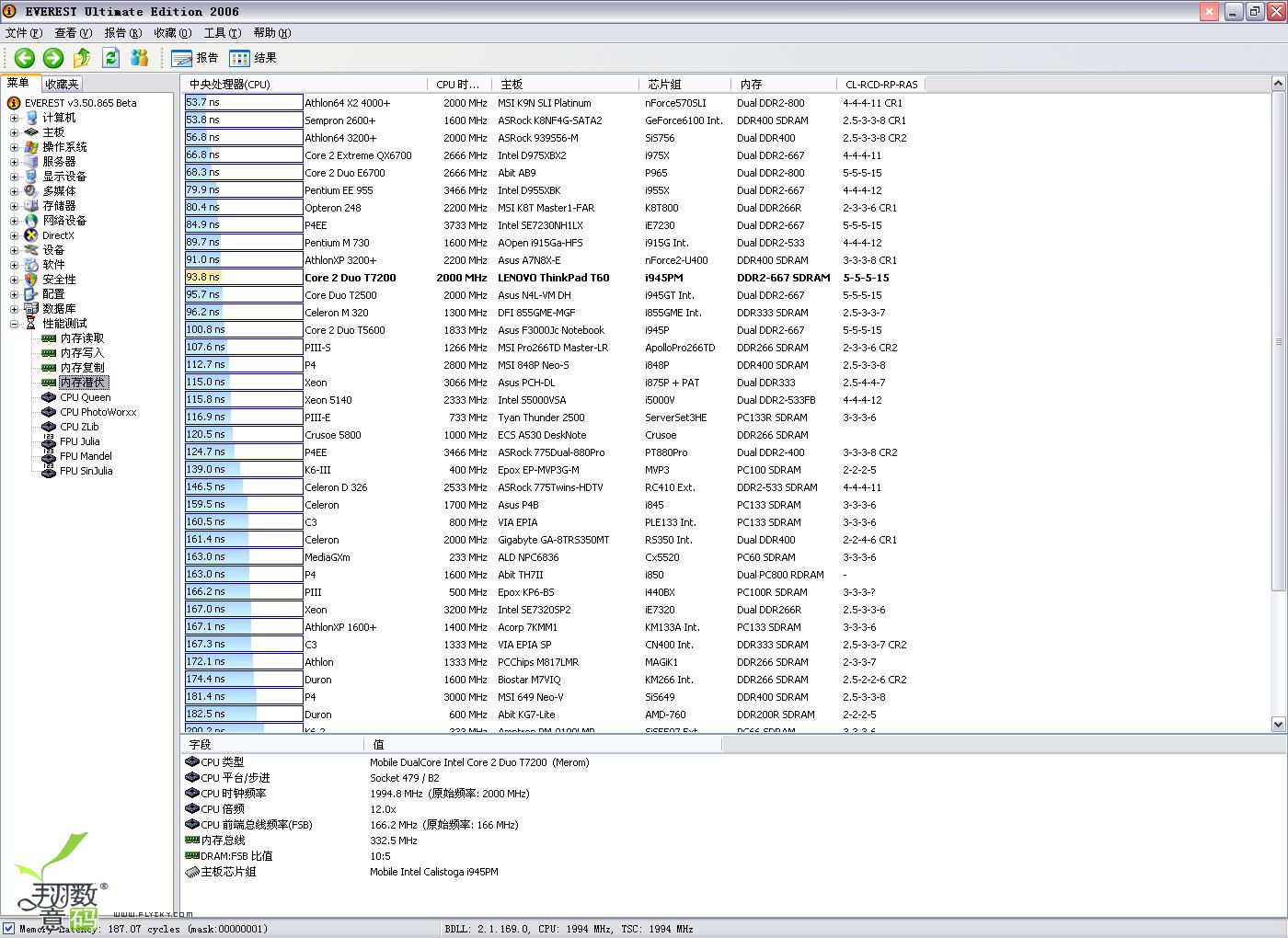Sort by CL-RCD-RP-RAS column header
The width and height of the screenshot is (1288, 938).
880,85
